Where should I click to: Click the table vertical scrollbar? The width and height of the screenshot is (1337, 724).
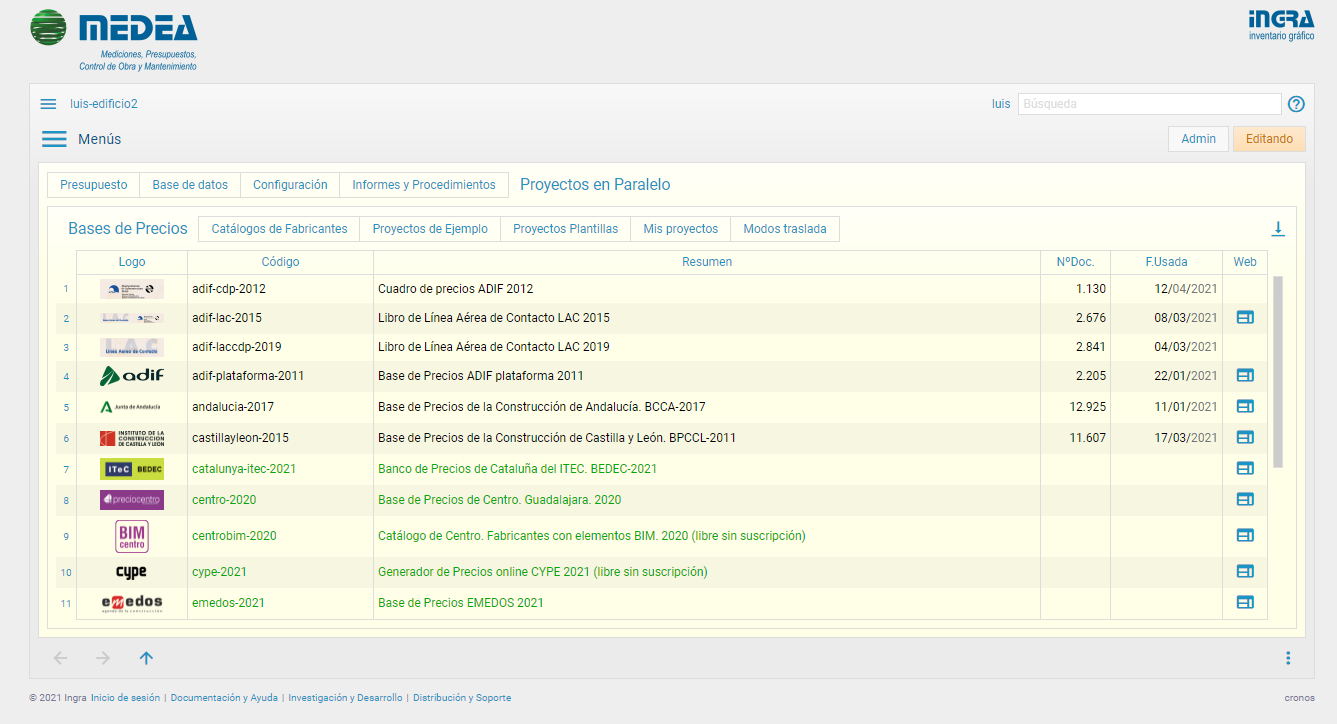coord(1277,370)
